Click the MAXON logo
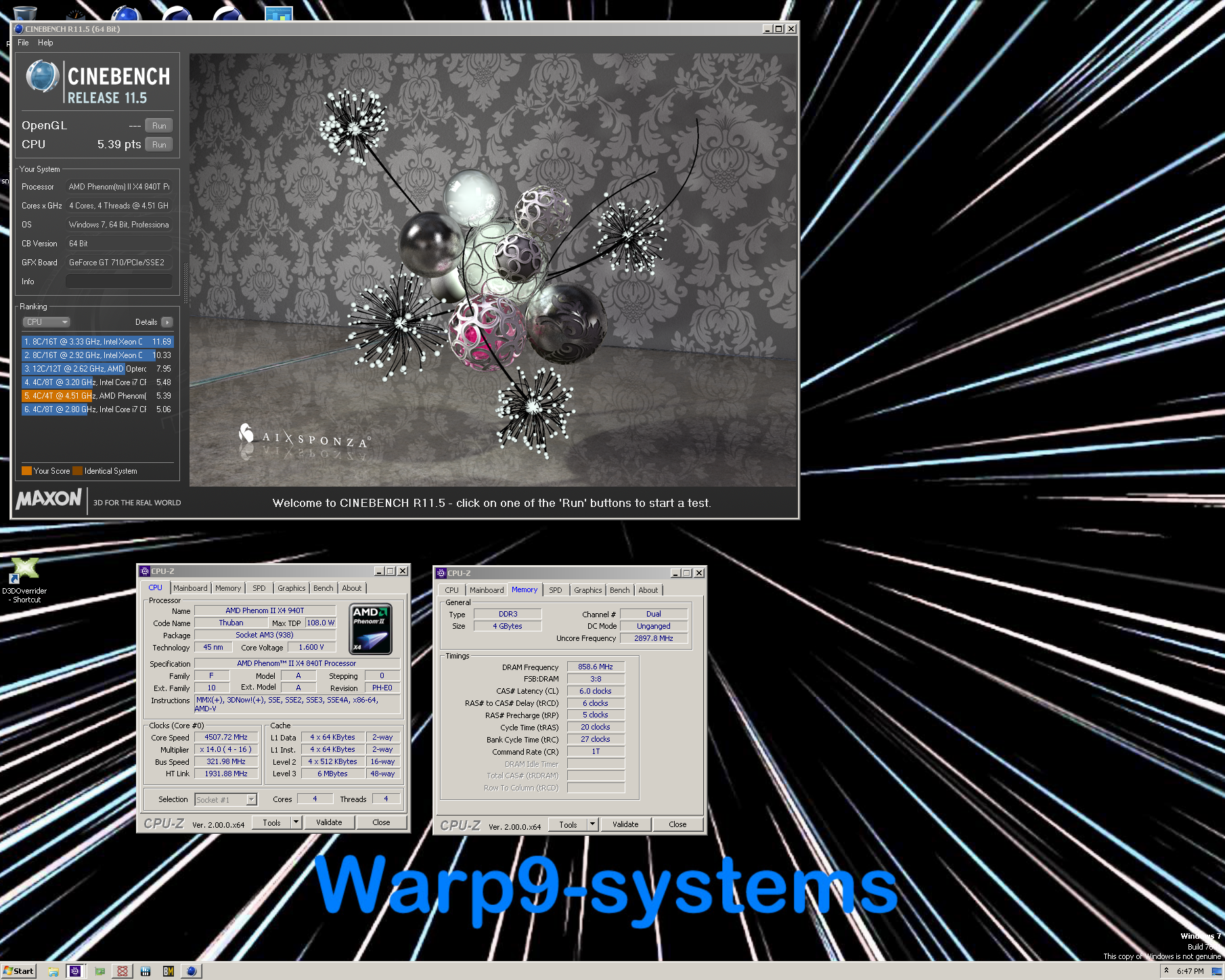 pyautogui.click(x=49, y=499)
